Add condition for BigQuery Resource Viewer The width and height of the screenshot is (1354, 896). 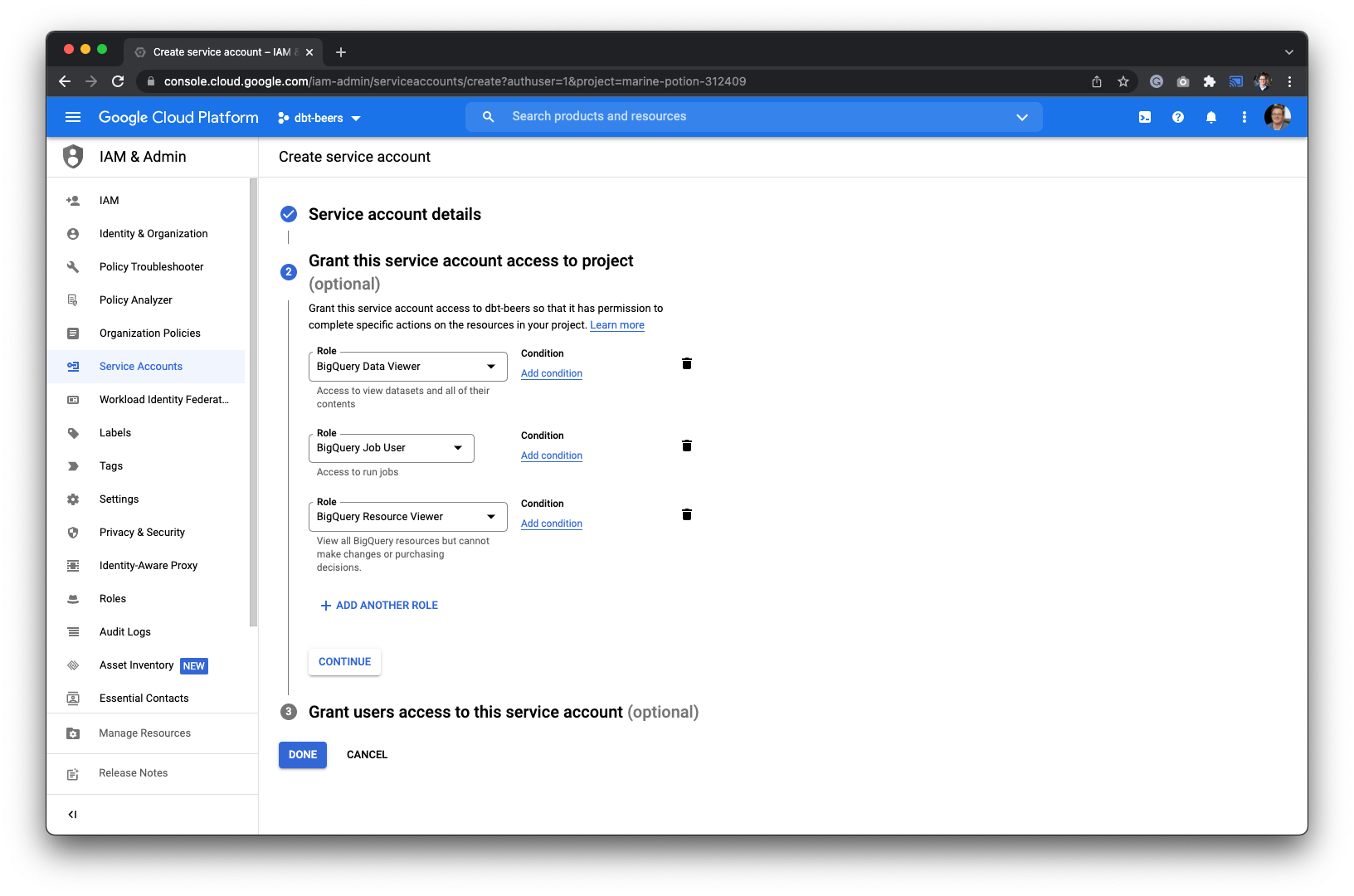pyautogui.click(x=552, y=523)
